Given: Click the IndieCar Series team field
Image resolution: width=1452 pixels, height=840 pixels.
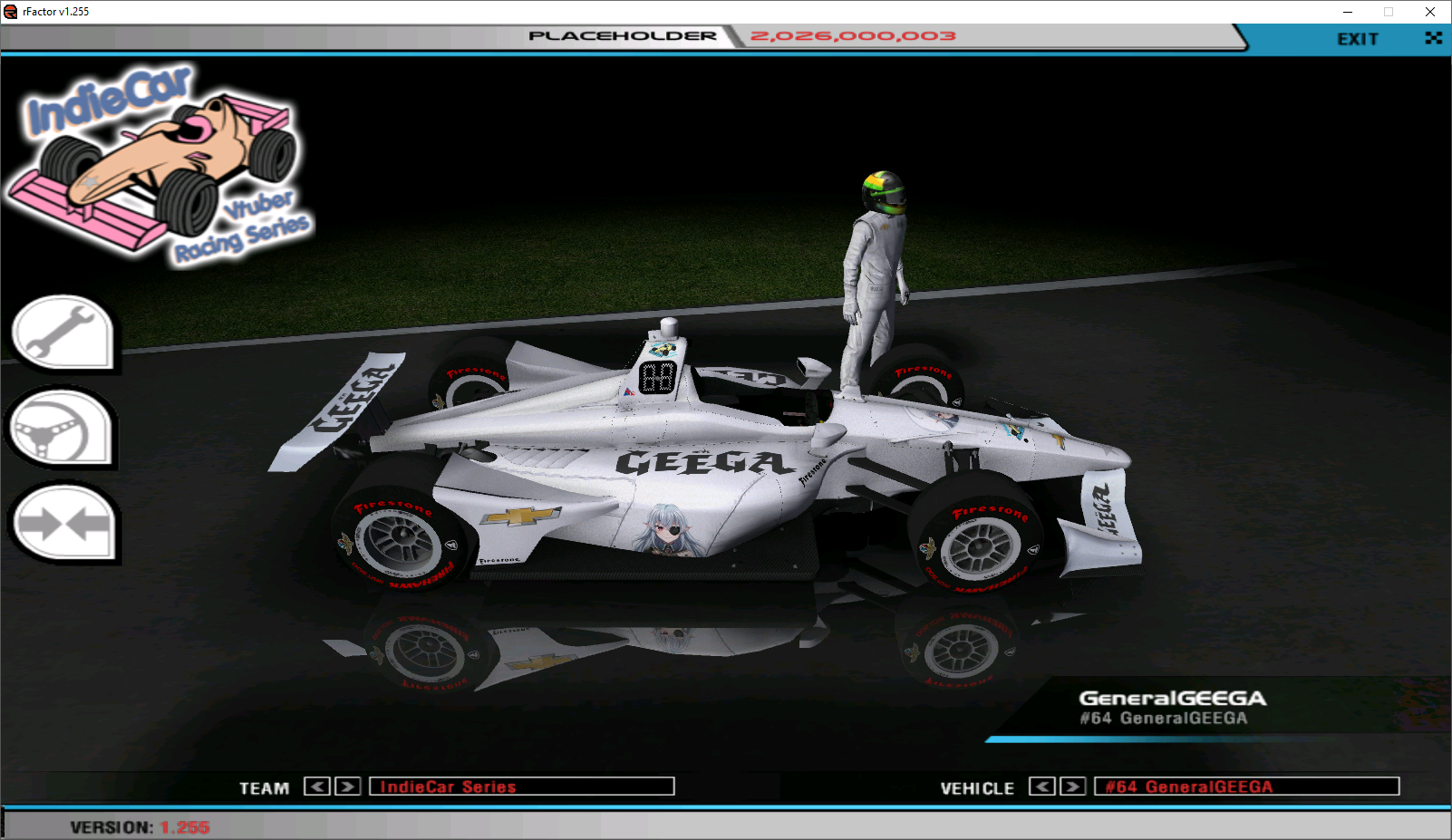Looking at the screenshot, I should click(x=522, y=787).
